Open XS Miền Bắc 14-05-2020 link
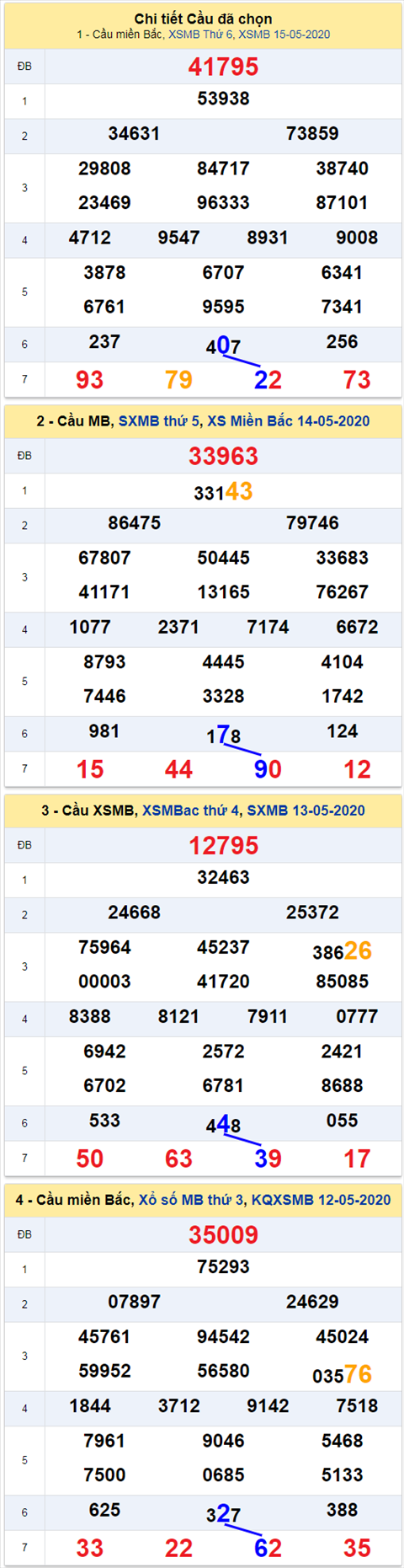The width and height of the screenshot is (404, 1568). pos(289,421)
